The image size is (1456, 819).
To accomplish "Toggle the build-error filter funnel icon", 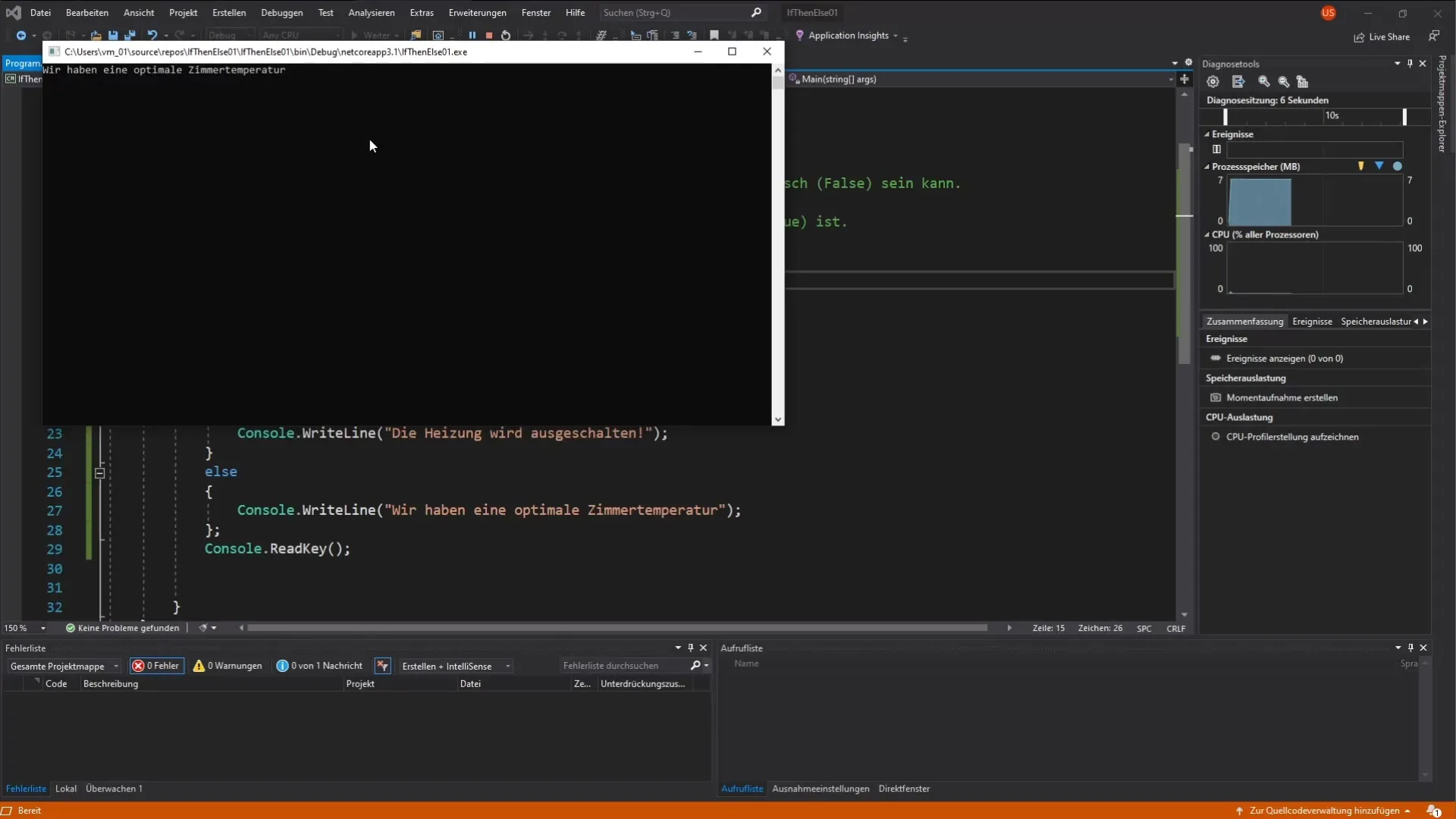I will pyautogui.click(x=382, y=666).
